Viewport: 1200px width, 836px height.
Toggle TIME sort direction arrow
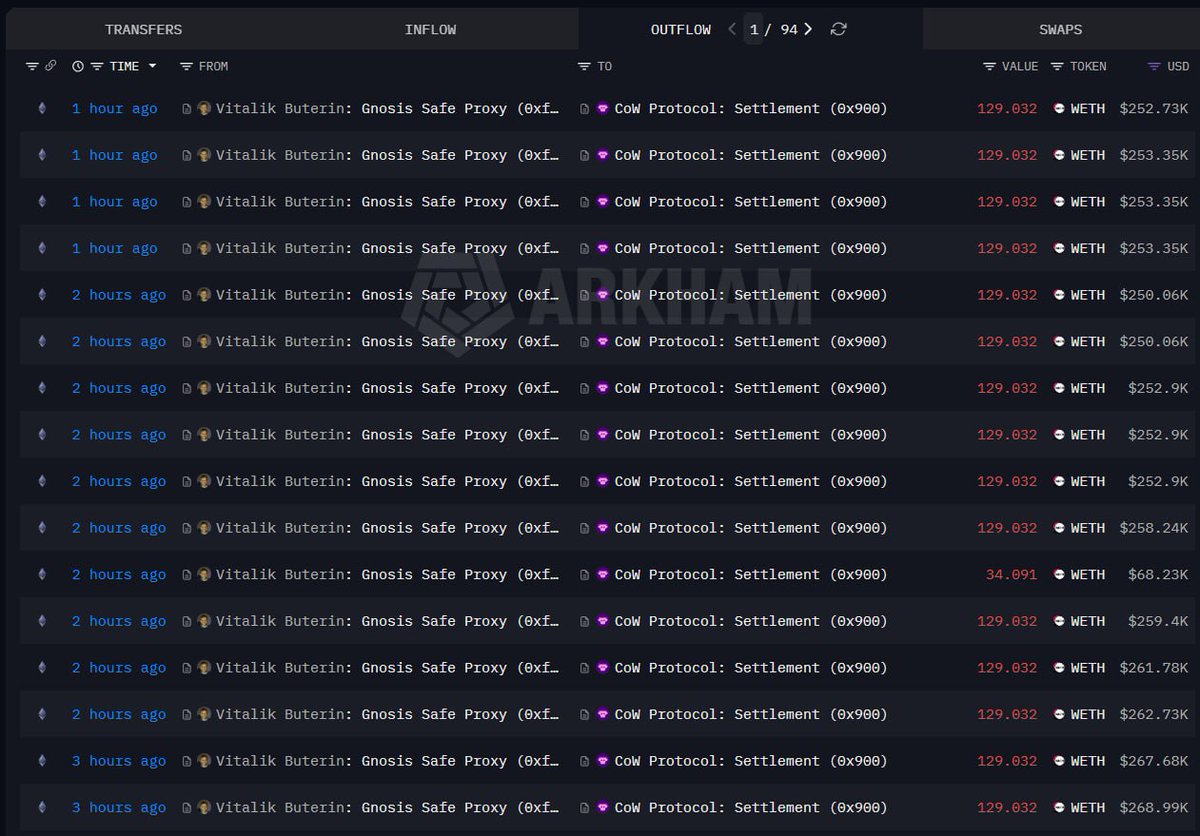point(152,66)
